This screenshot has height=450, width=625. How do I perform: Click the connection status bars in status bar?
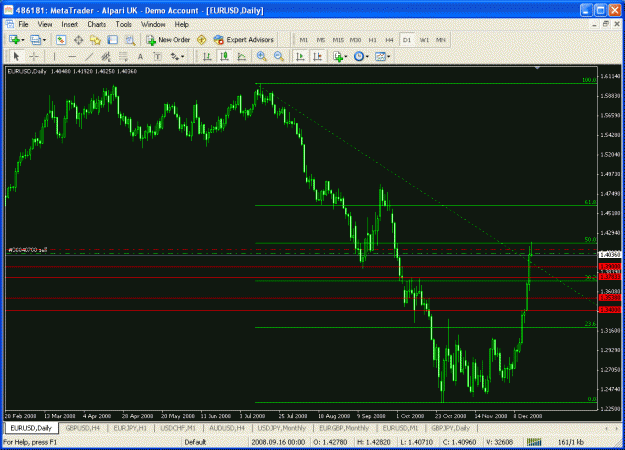point(534,442)
